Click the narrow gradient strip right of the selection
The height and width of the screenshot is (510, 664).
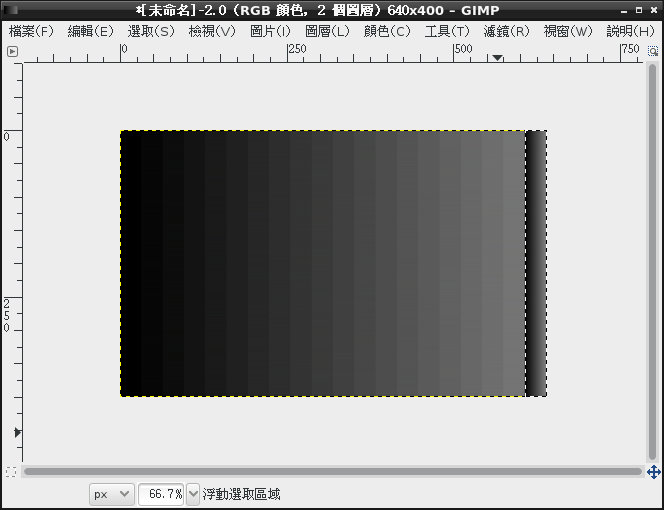(536, 263)
